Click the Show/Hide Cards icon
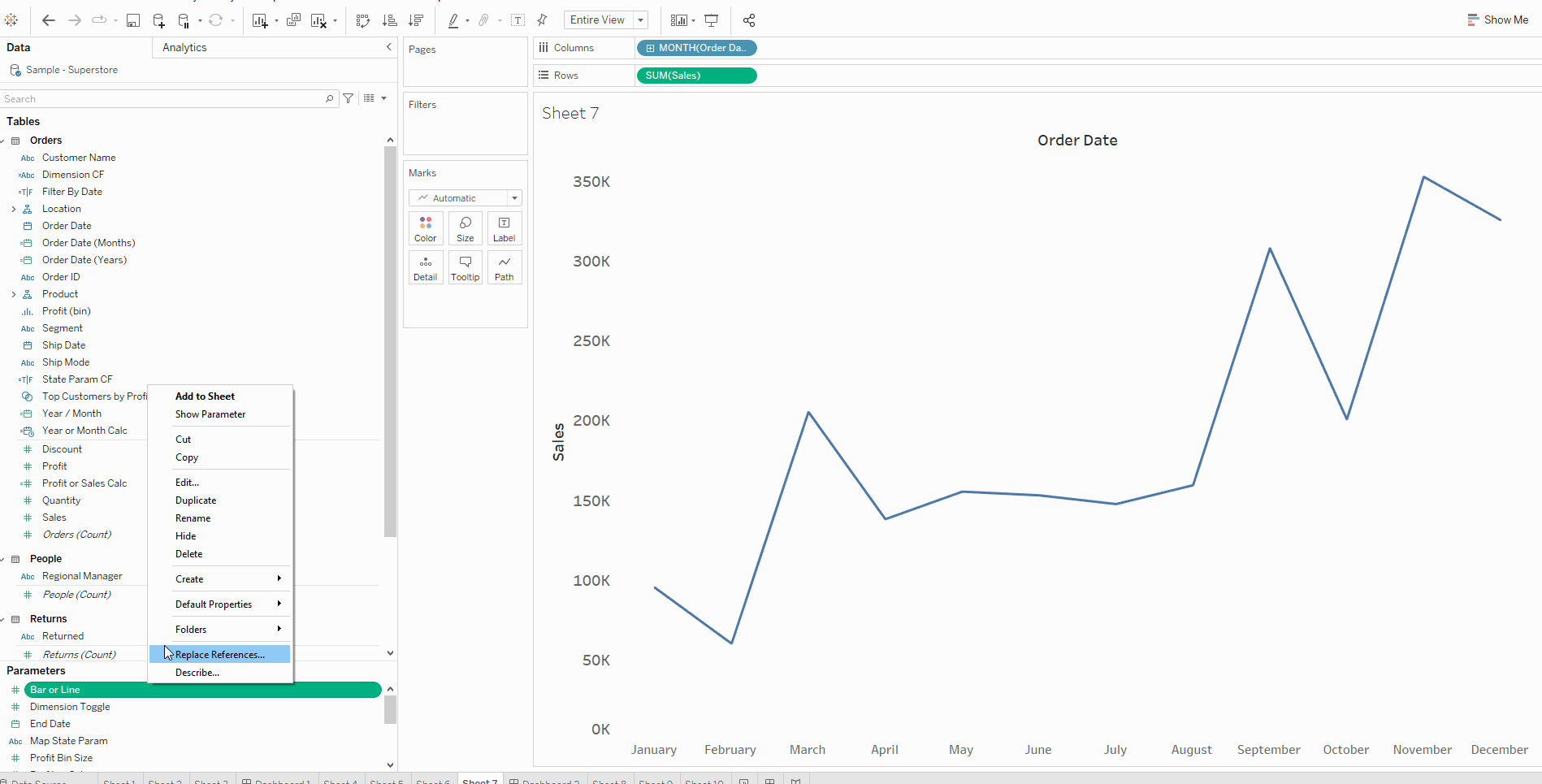The height and width of the screenshot is (784, 1542). coord(679,20)
